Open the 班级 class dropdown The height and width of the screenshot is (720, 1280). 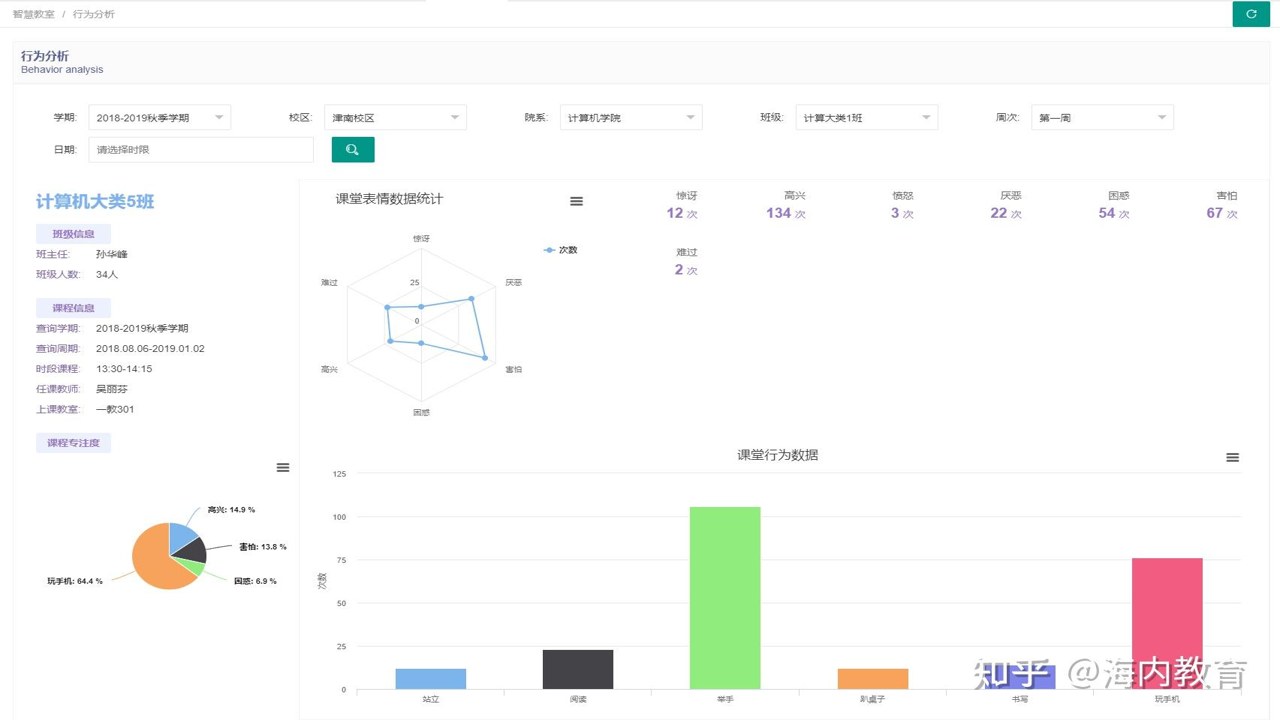867,117
